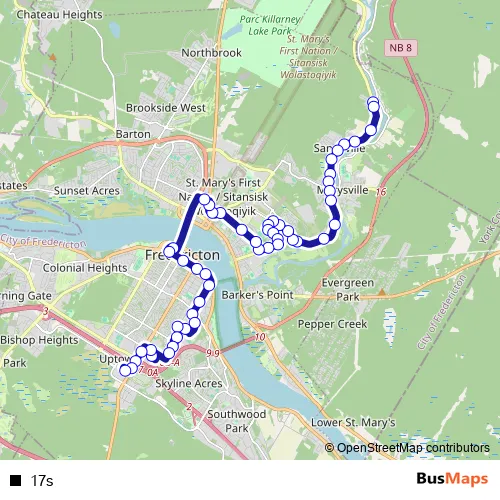The height and width of the screenshot is (500, 500).
Task: Select the northernmost bus stop marker
Action: point(373,102)
